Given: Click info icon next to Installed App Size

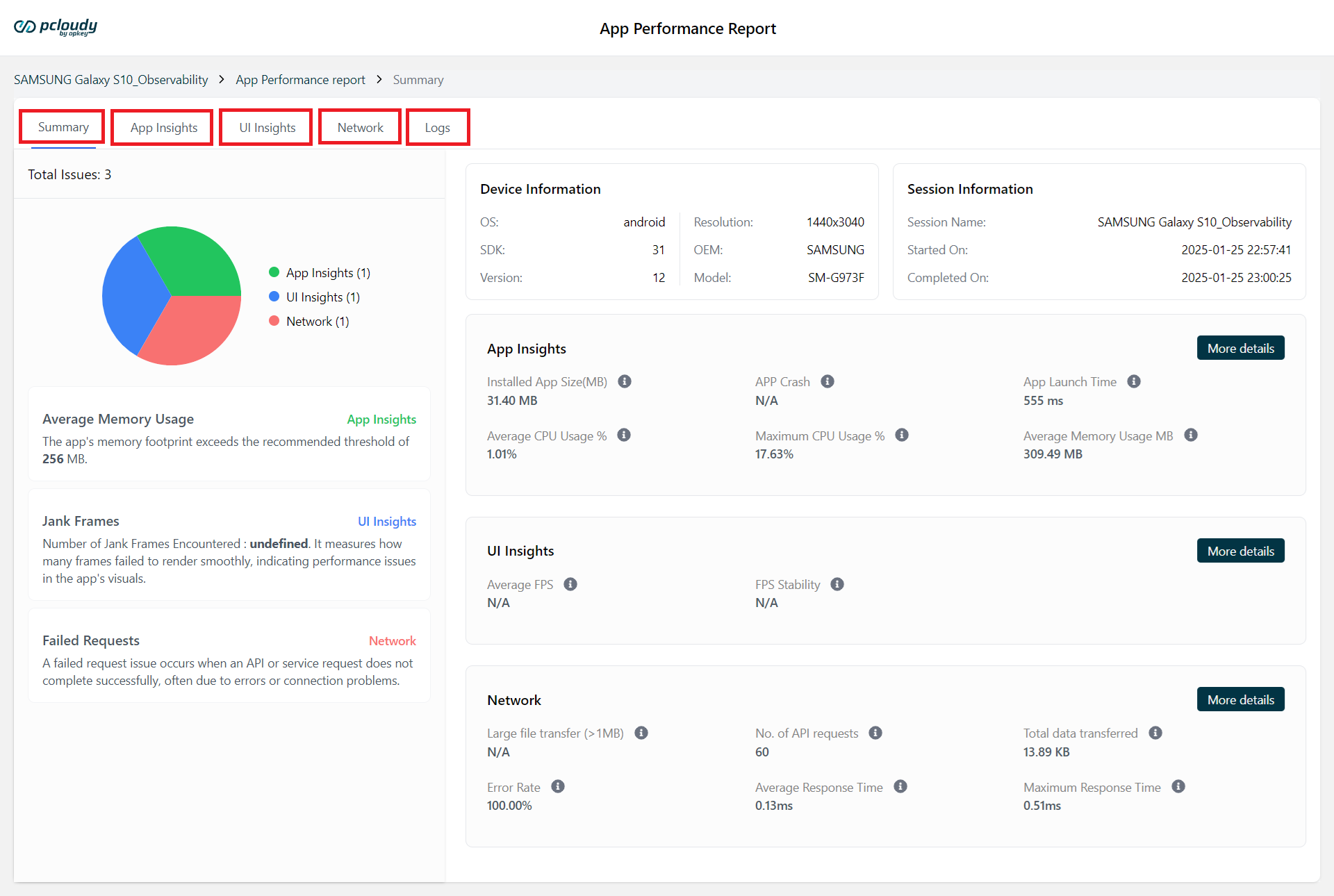Looking at the screenshot, I should pyautogui.click(x=625, y=381).
